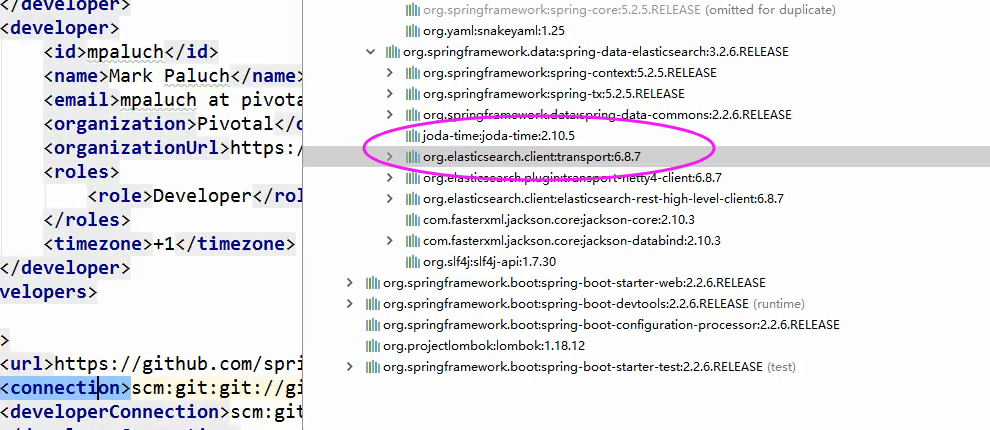The width and height of the screenshot is (990, 430).
Task: Click the library icon of spring-boot-starter-test:2.2.6.RELEASE
Action: 373,366
